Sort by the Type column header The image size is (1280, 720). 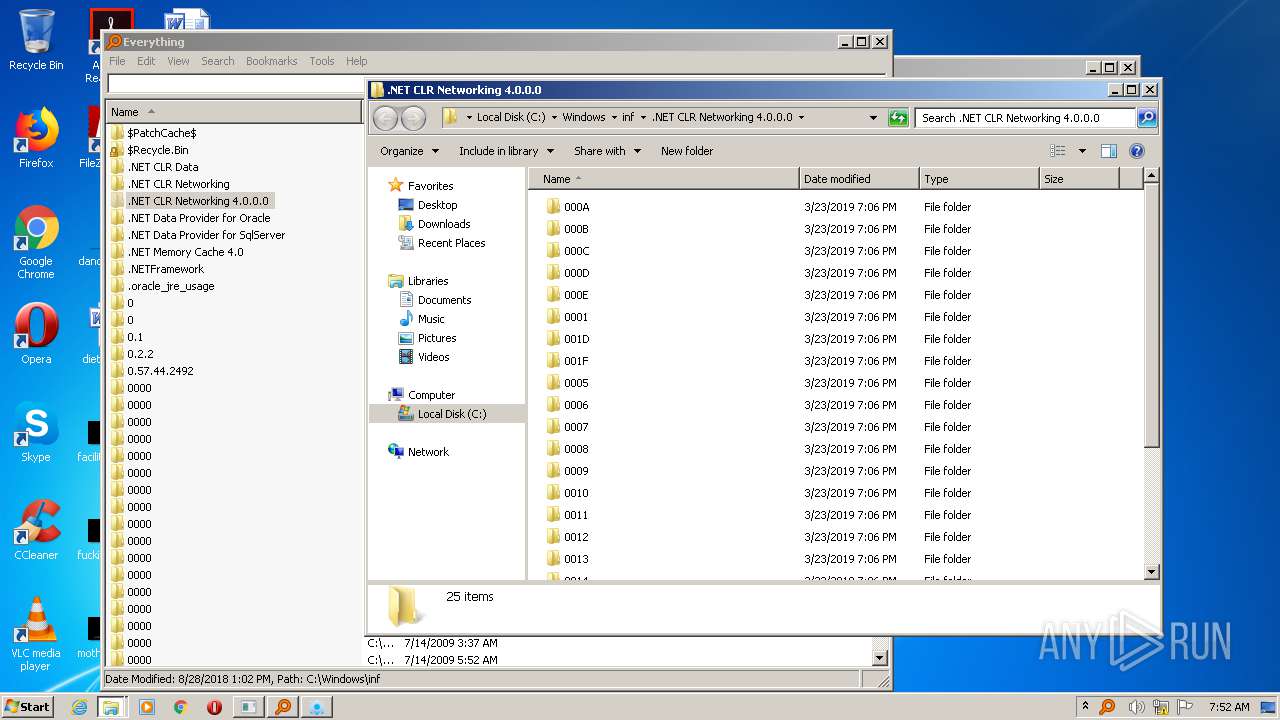pyautogui.click(x=979, y=179)
